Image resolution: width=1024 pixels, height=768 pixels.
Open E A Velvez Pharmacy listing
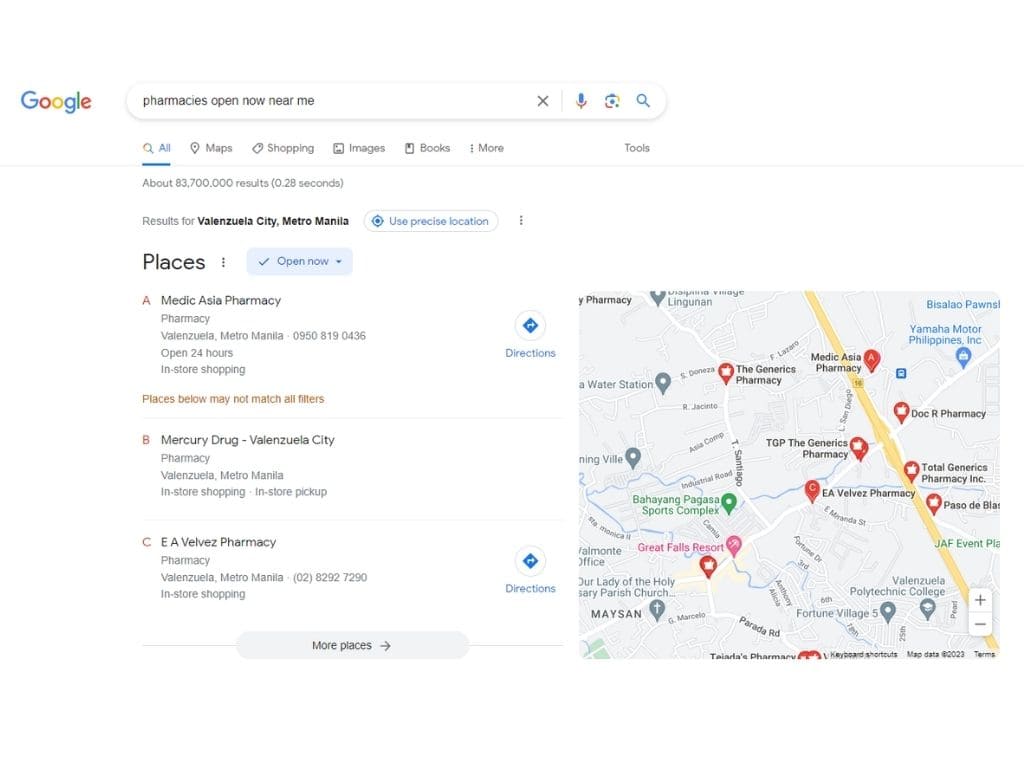pos(218,542)
